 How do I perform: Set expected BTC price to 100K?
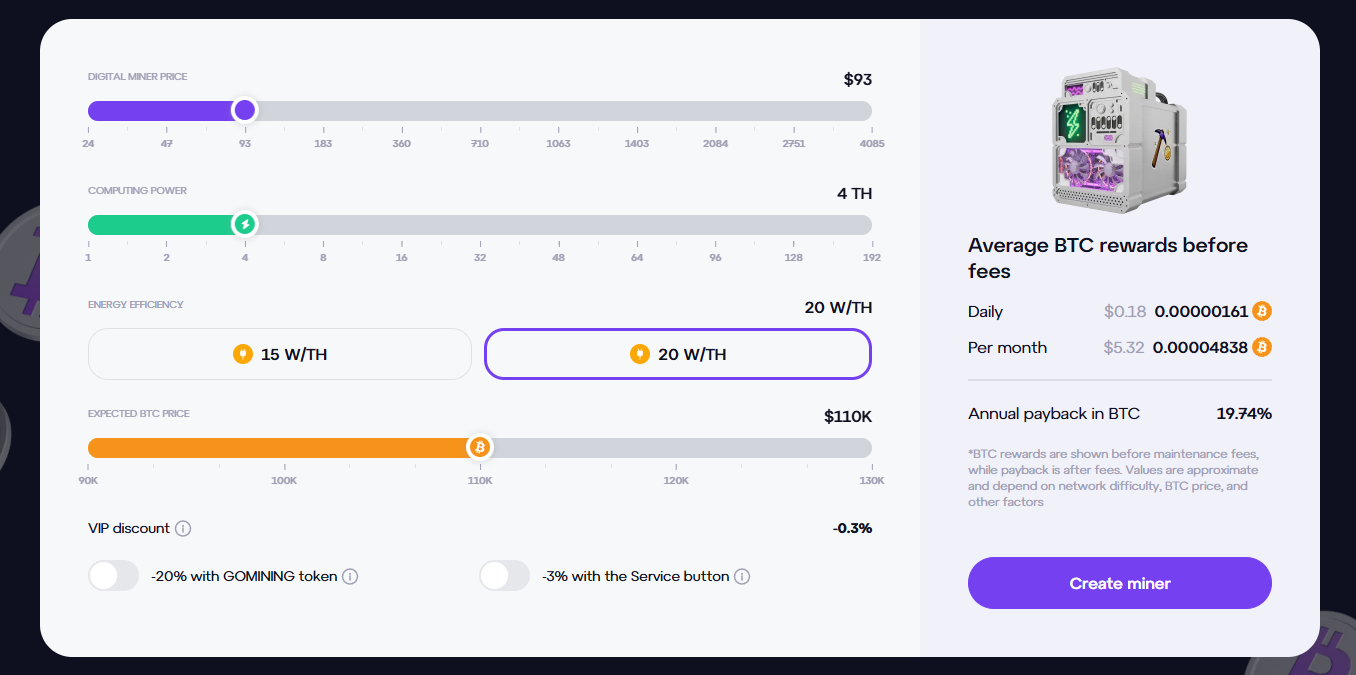[x=284, y=447]
